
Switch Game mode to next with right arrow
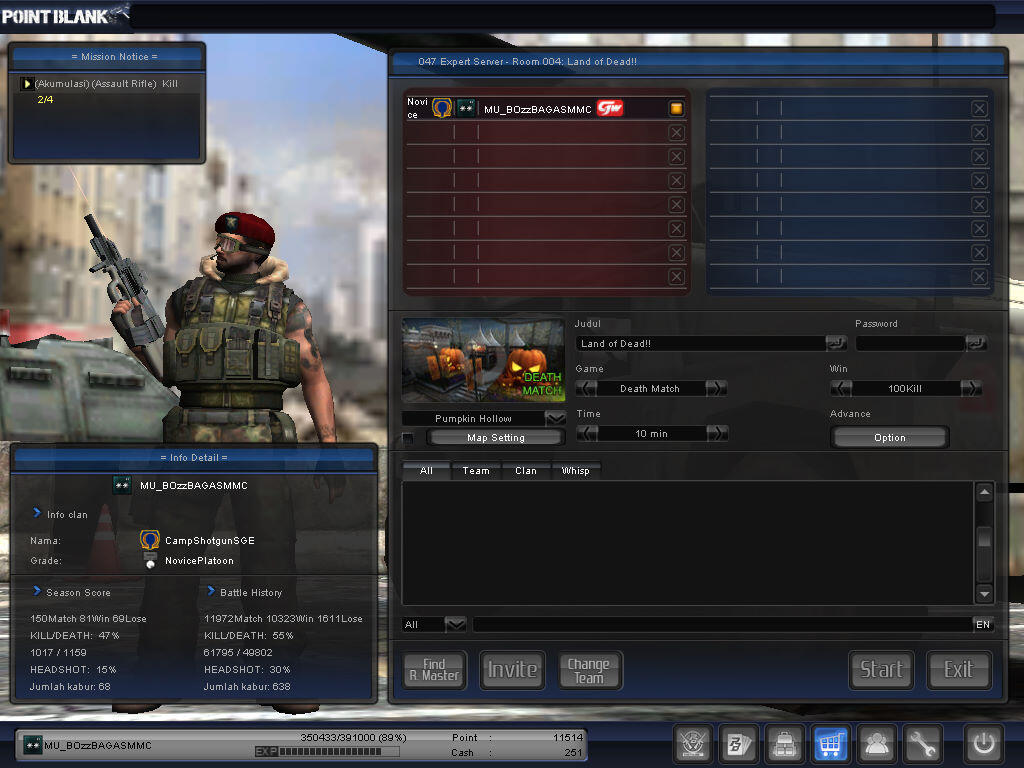[716, 389]
